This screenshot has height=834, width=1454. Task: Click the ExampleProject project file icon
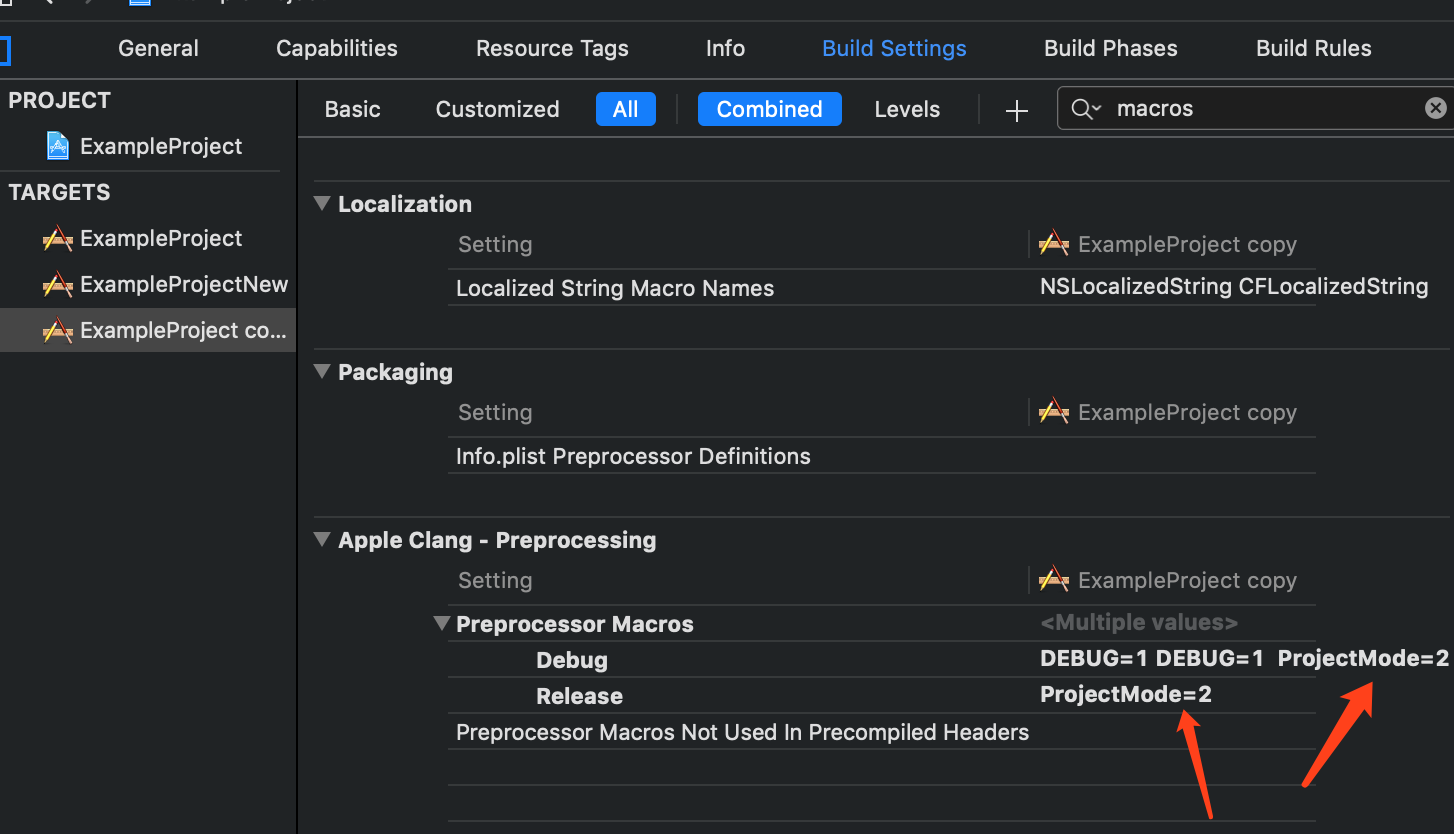pos(58,146)
